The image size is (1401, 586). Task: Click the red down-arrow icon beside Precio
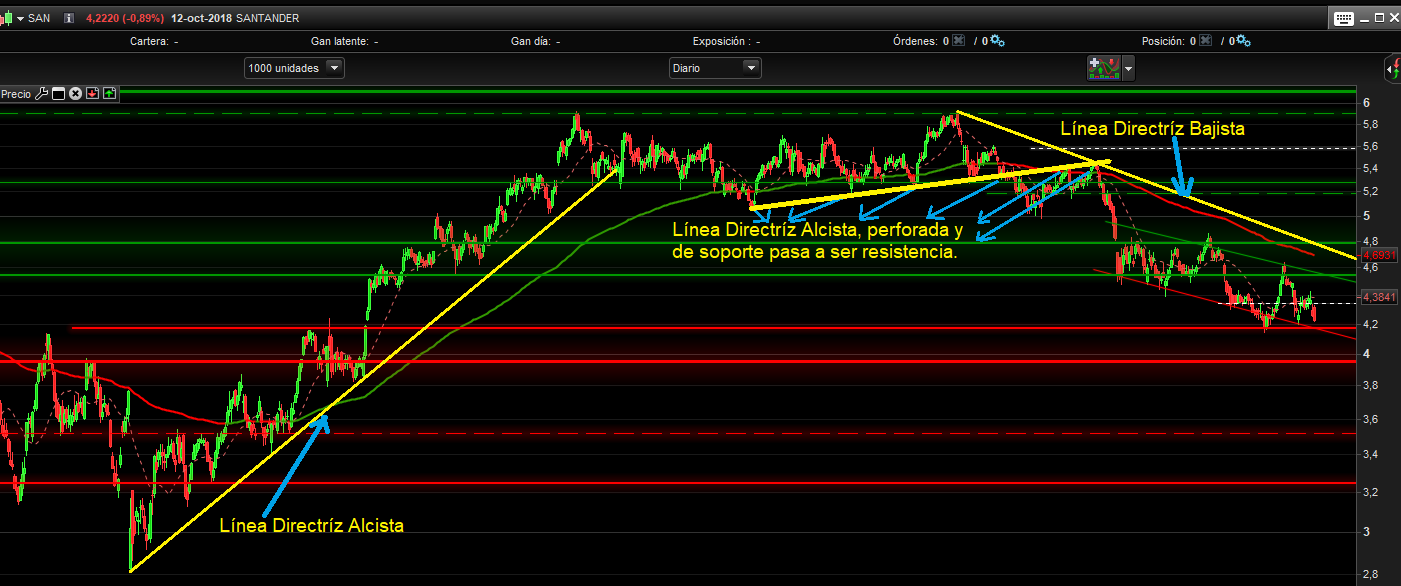92,94
